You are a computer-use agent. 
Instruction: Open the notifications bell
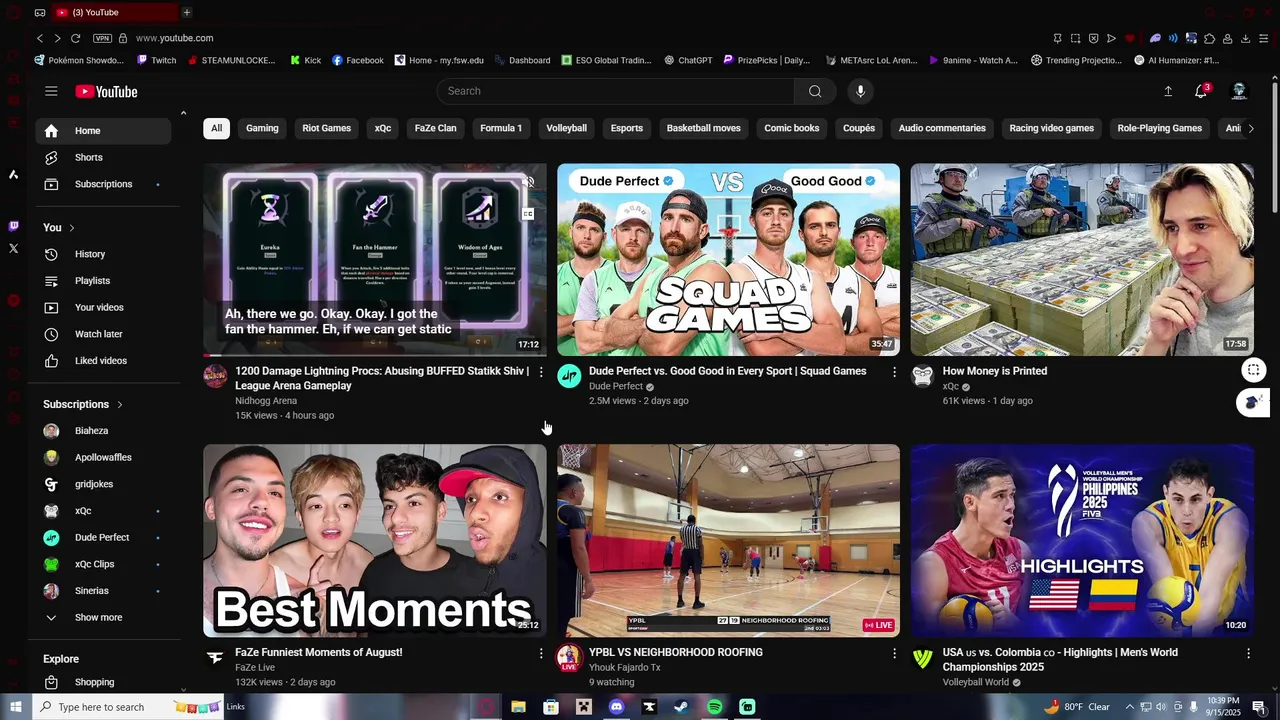point(1201,91)
